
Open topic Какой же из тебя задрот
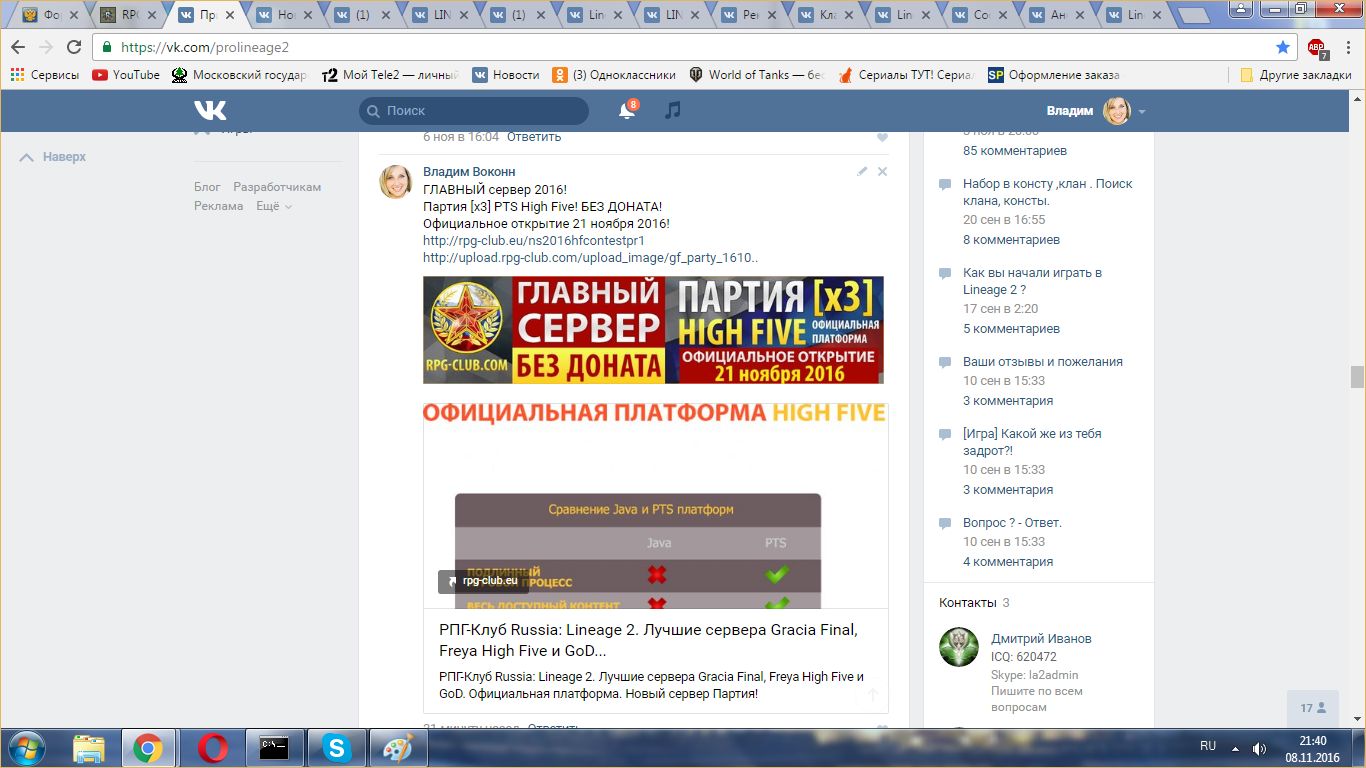point(1032,442)
